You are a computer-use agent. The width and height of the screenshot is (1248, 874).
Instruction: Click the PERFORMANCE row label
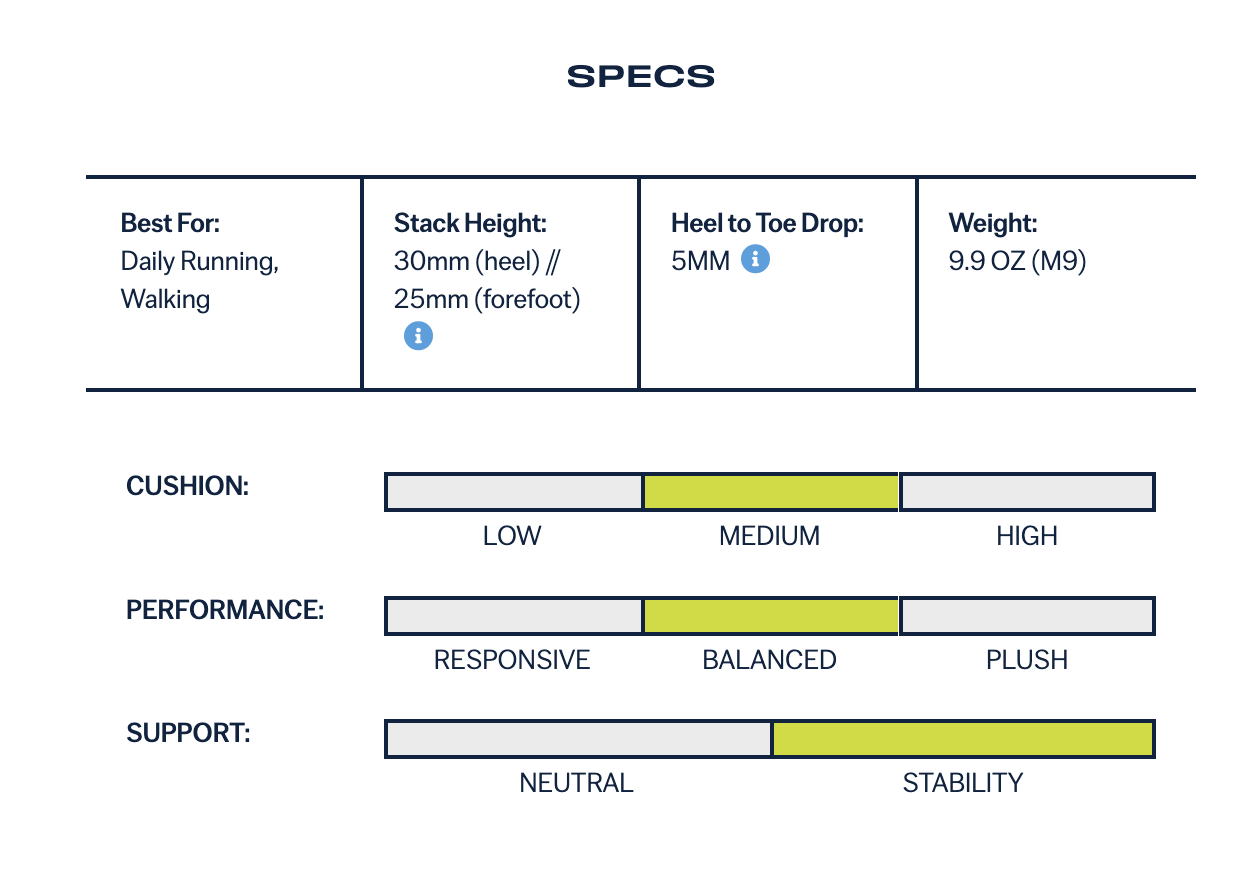(225, 610)
